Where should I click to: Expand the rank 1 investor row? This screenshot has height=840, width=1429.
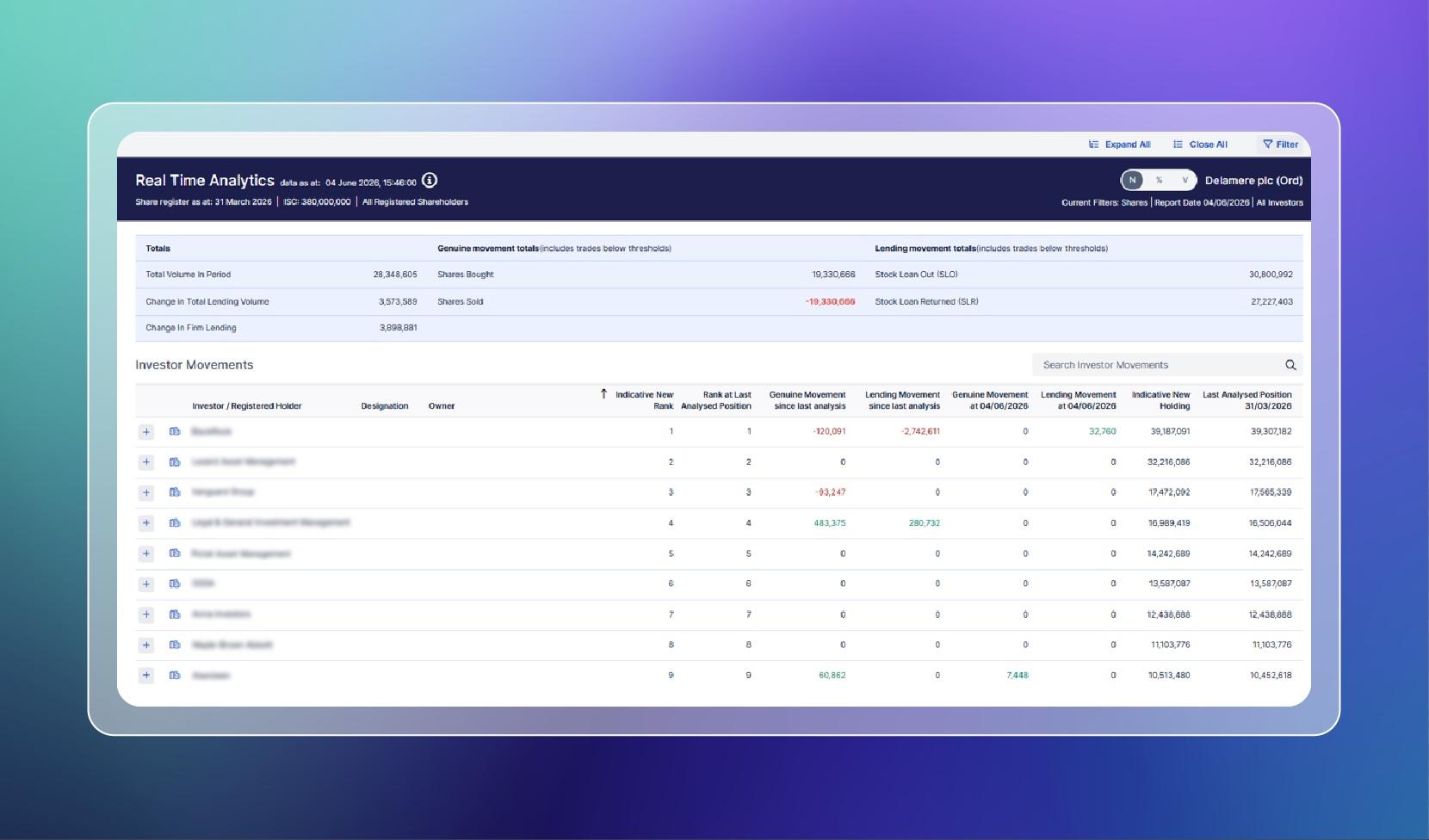146,432
